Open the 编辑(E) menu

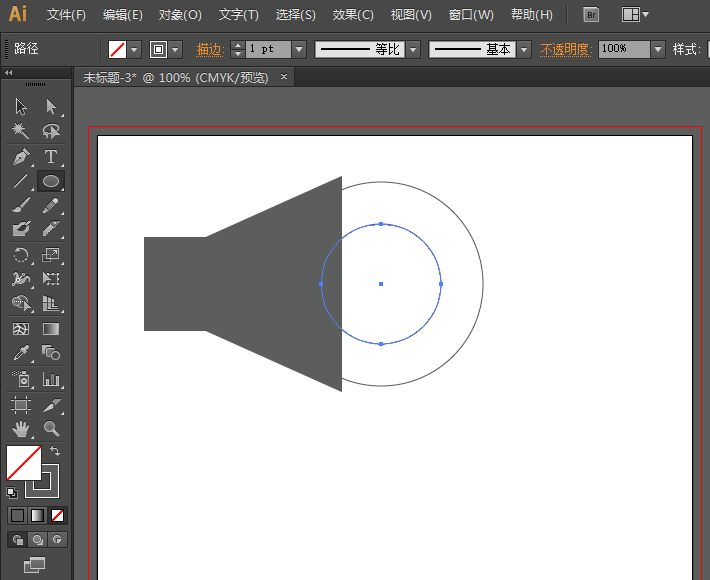[x=123, y=15]
